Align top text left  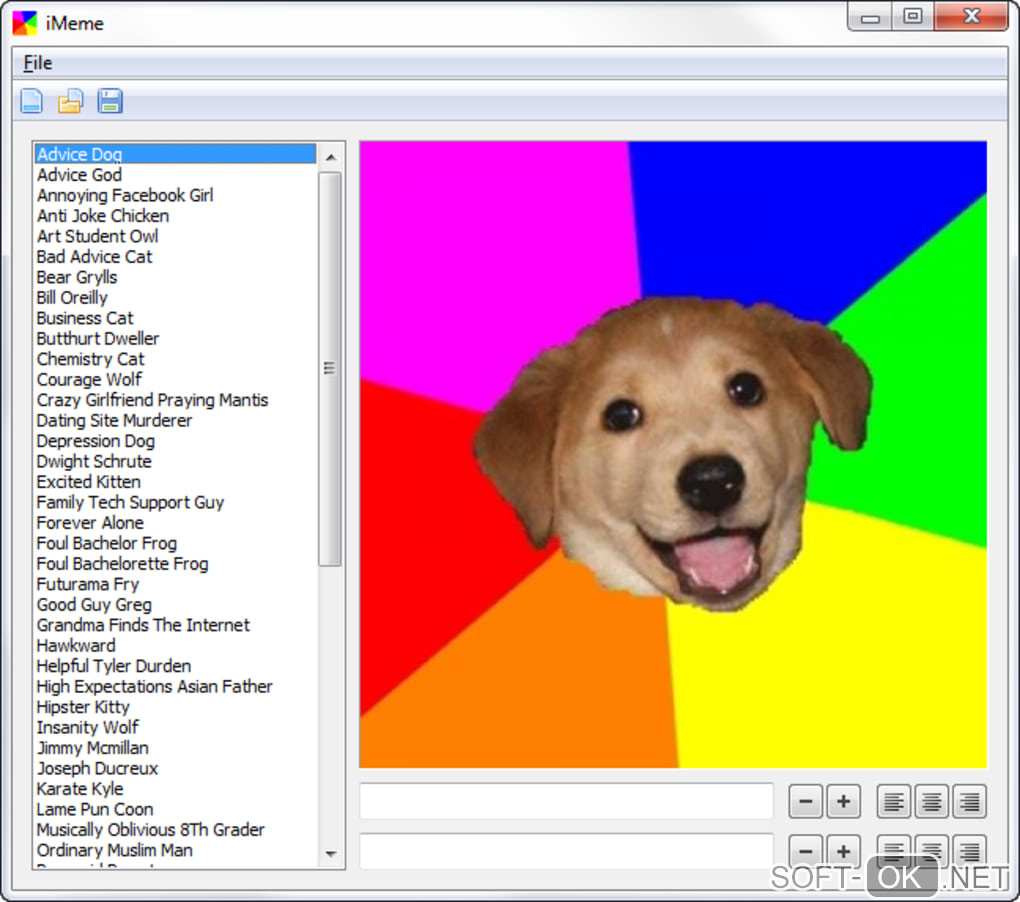(894, 801)
